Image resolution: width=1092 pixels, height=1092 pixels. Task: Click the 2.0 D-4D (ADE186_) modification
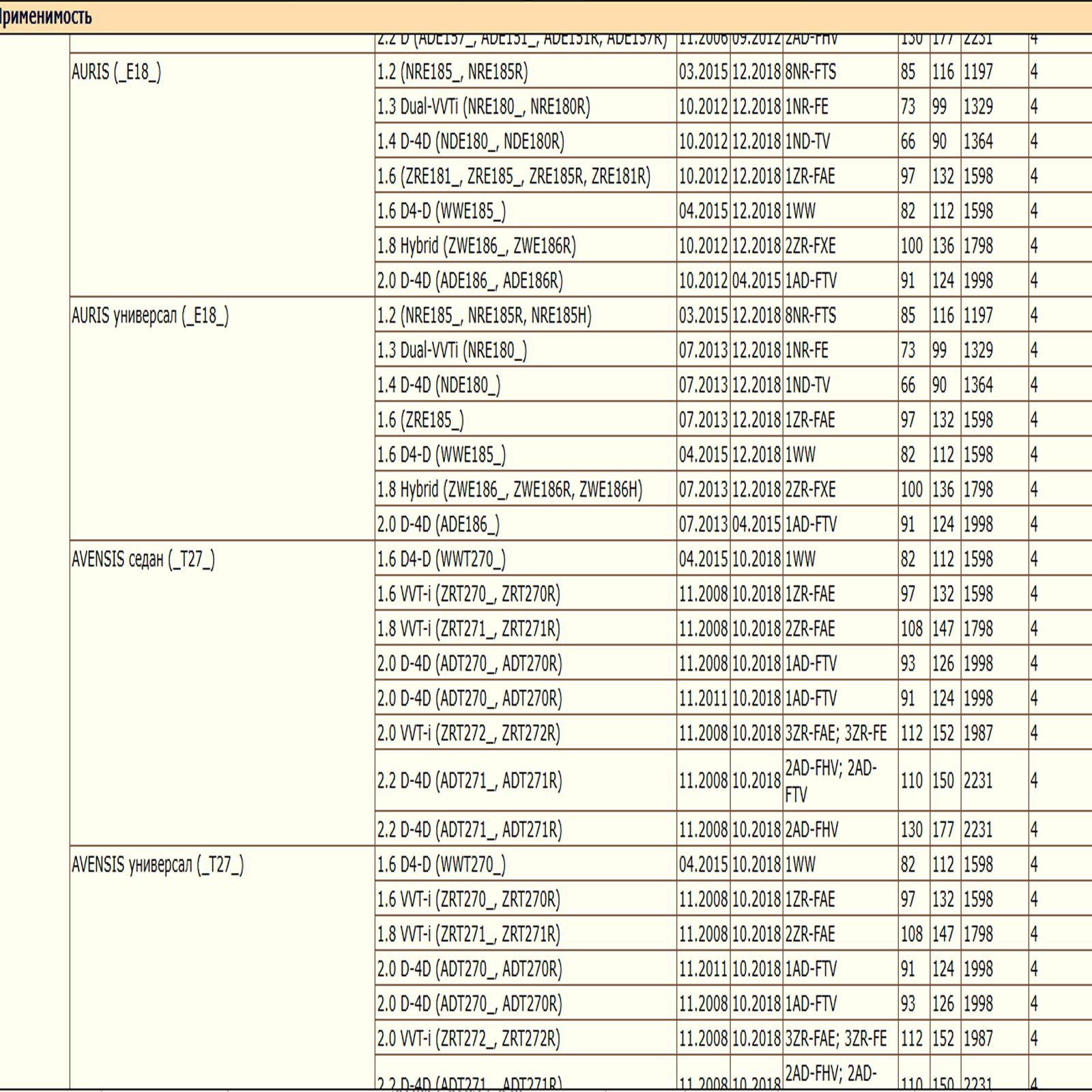[x=438, y=525]
